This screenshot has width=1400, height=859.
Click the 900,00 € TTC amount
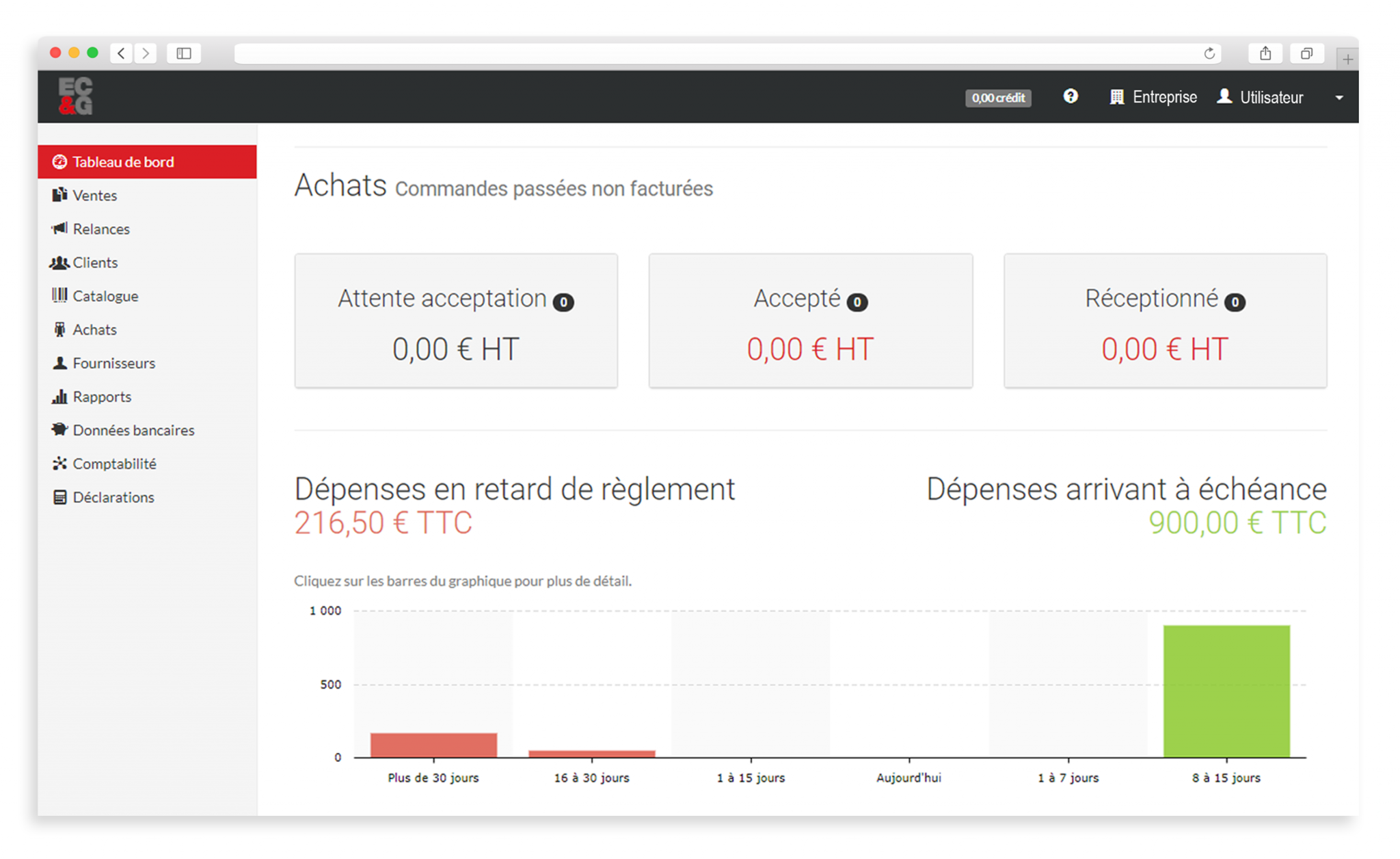pos(1238,523)
